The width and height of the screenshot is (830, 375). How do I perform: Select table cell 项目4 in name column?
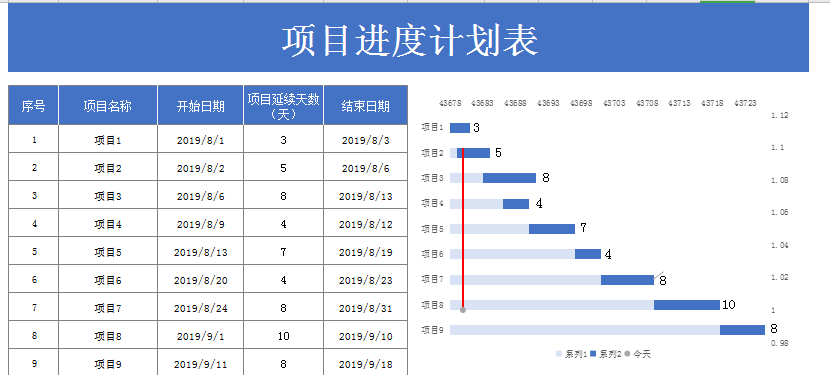click(108, 224)
